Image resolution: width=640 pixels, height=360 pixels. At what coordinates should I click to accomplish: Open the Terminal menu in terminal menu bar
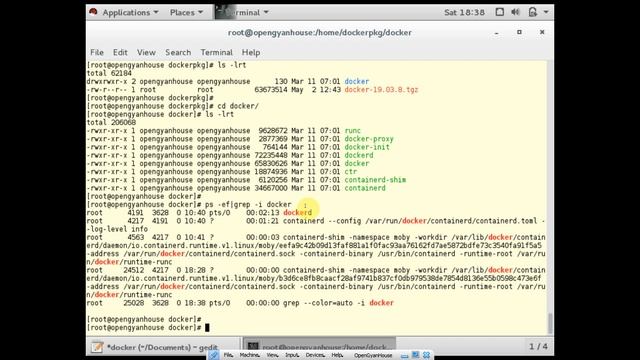(x=216, y=52)
